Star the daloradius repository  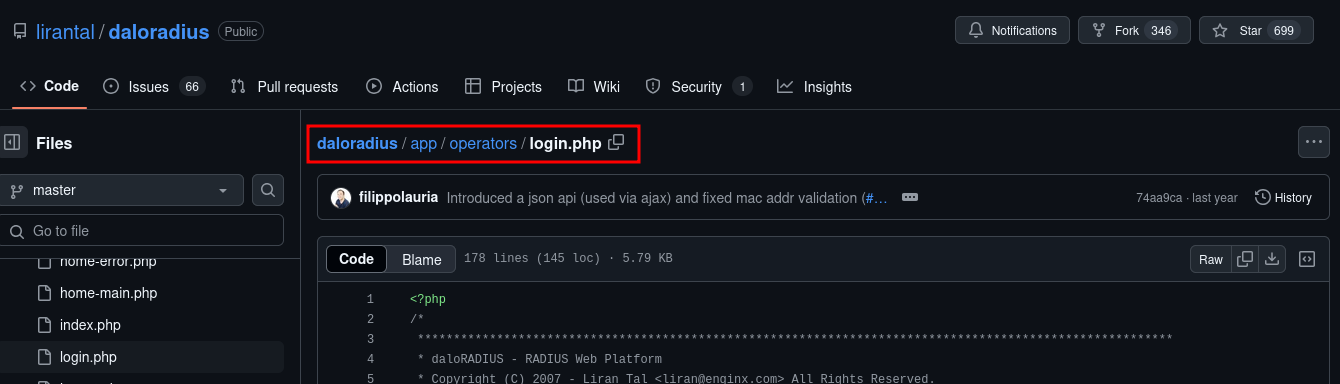pyautogui.click(x=1255, y=31)
